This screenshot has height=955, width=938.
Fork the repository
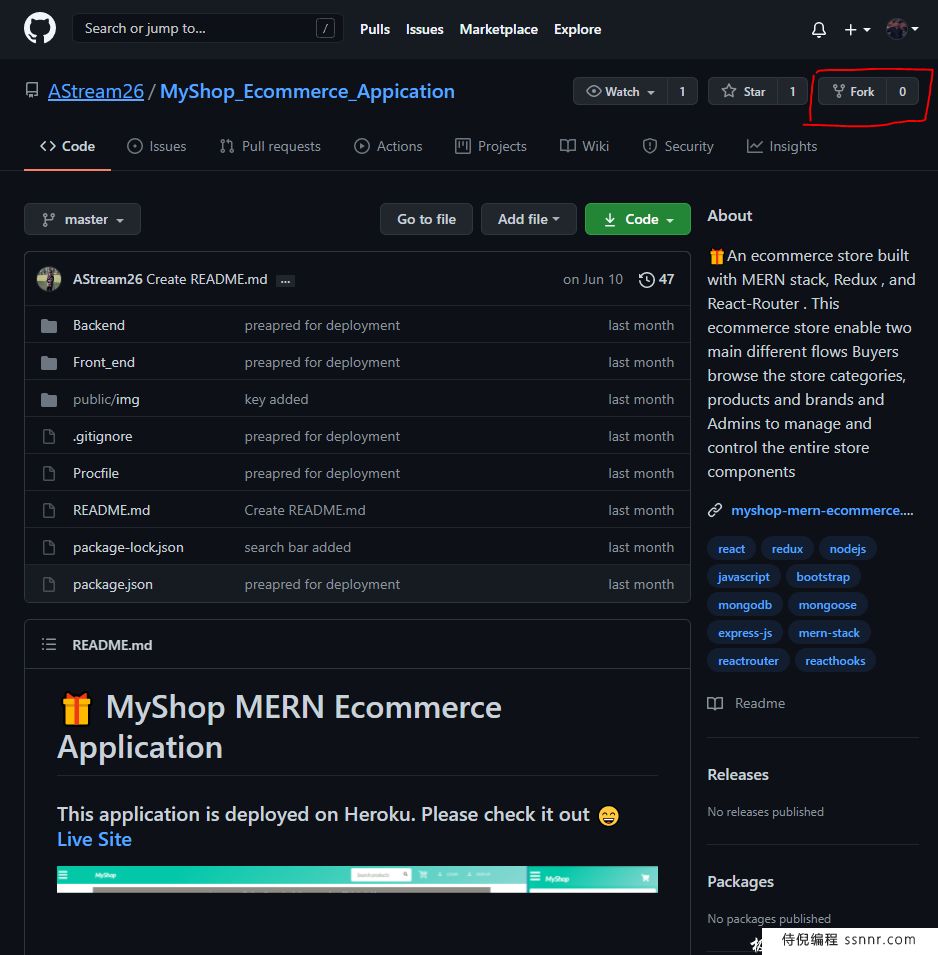[853, 91]
